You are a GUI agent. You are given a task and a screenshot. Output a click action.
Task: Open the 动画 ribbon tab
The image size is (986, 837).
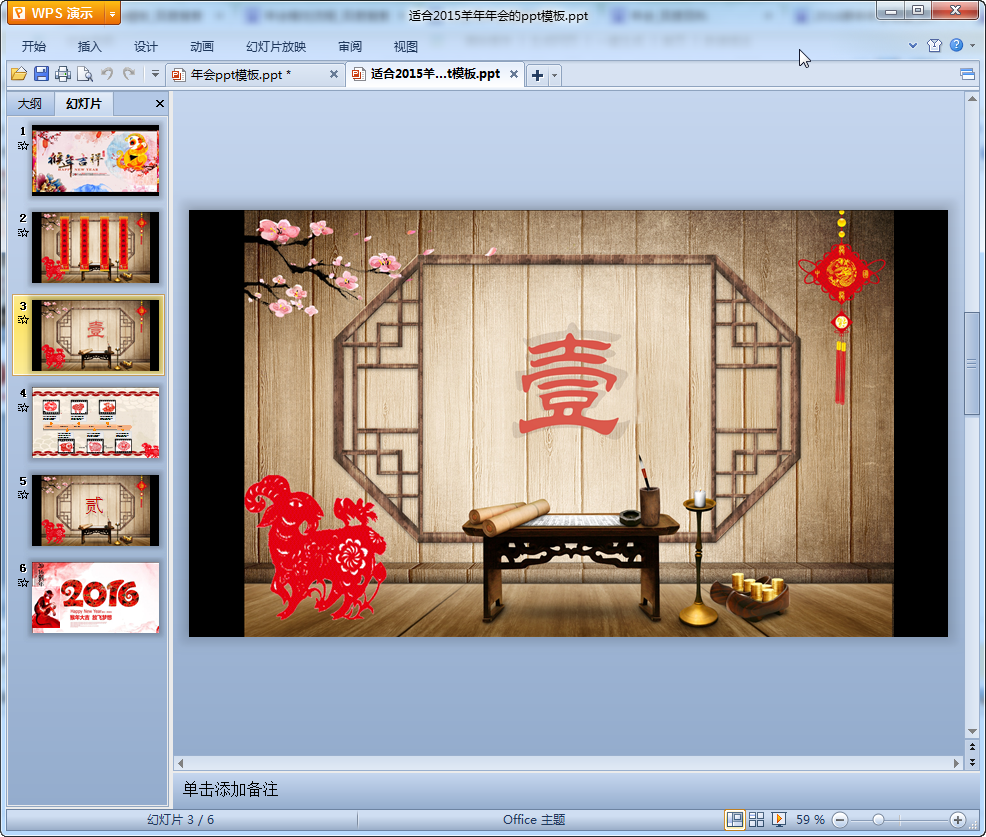point(202,47)
